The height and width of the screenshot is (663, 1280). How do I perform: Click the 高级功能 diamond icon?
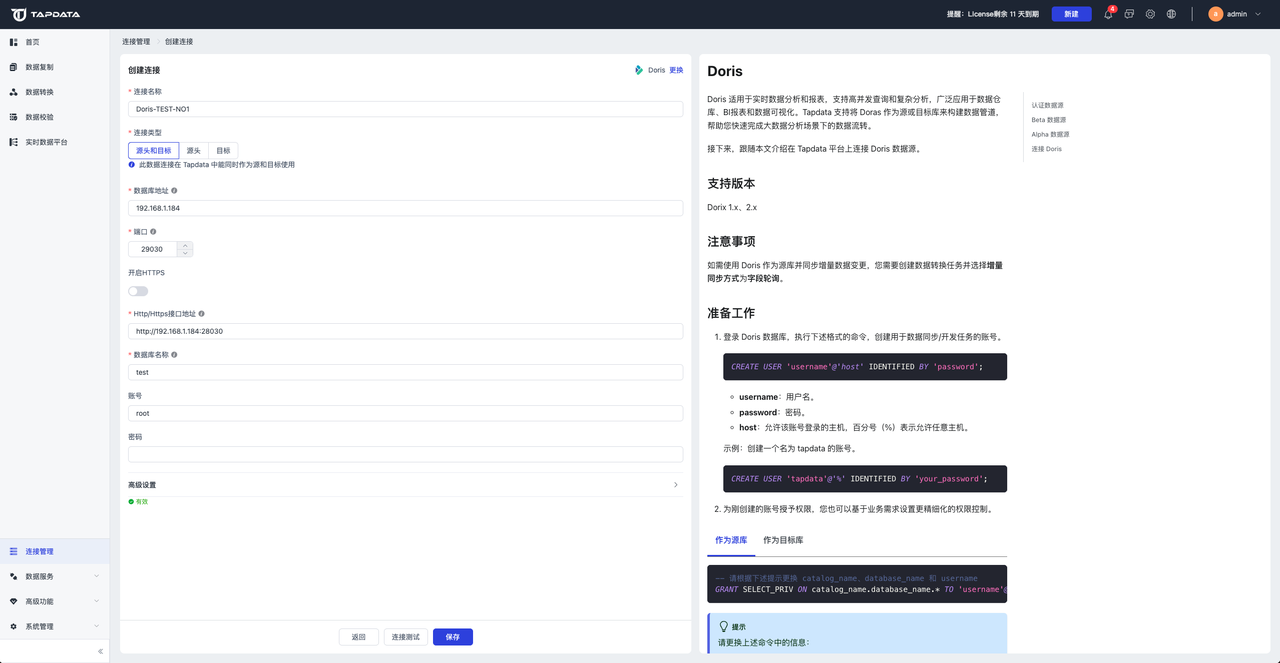(14, 601)
